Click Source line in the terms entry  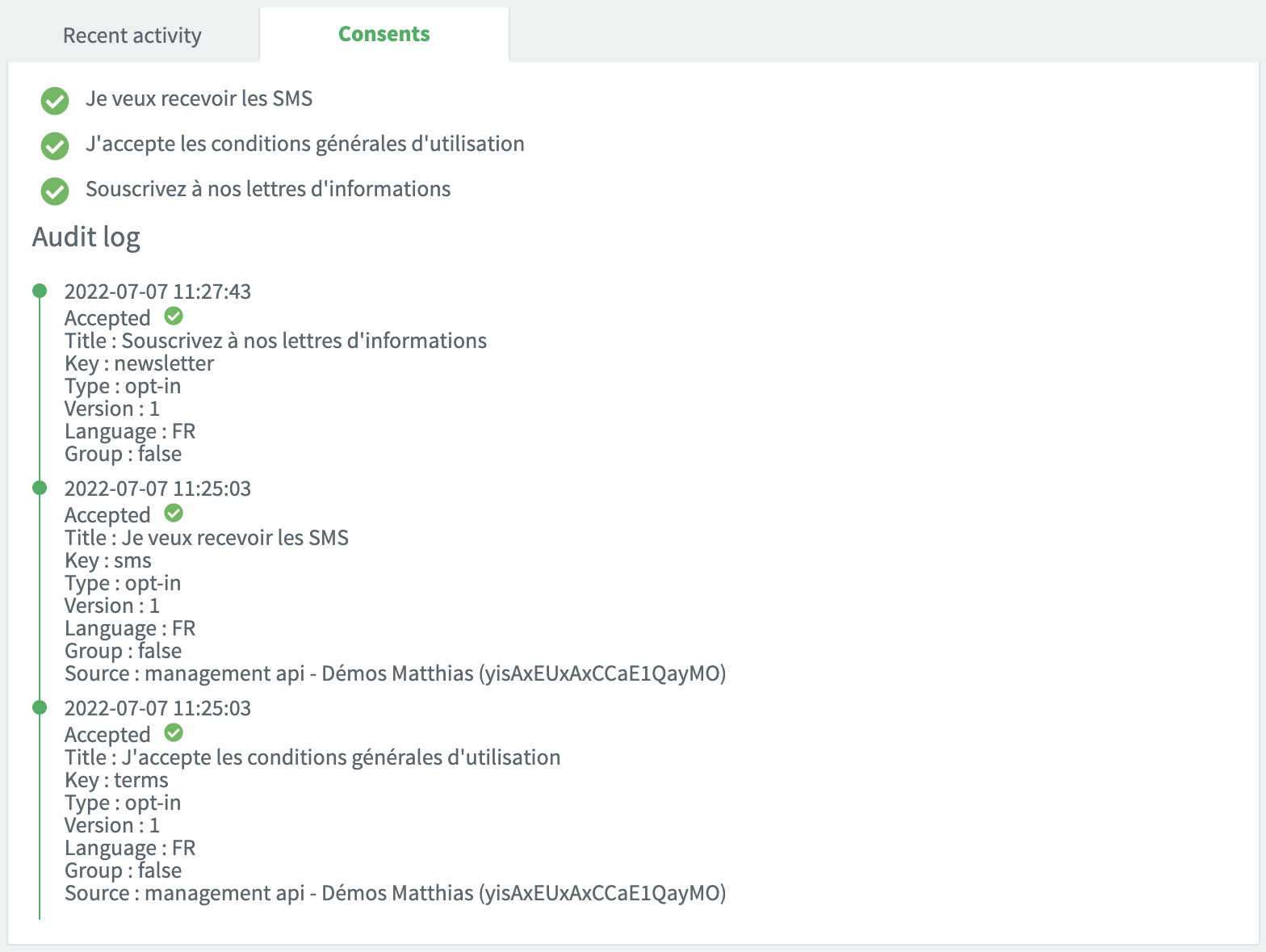pos(395,893)
